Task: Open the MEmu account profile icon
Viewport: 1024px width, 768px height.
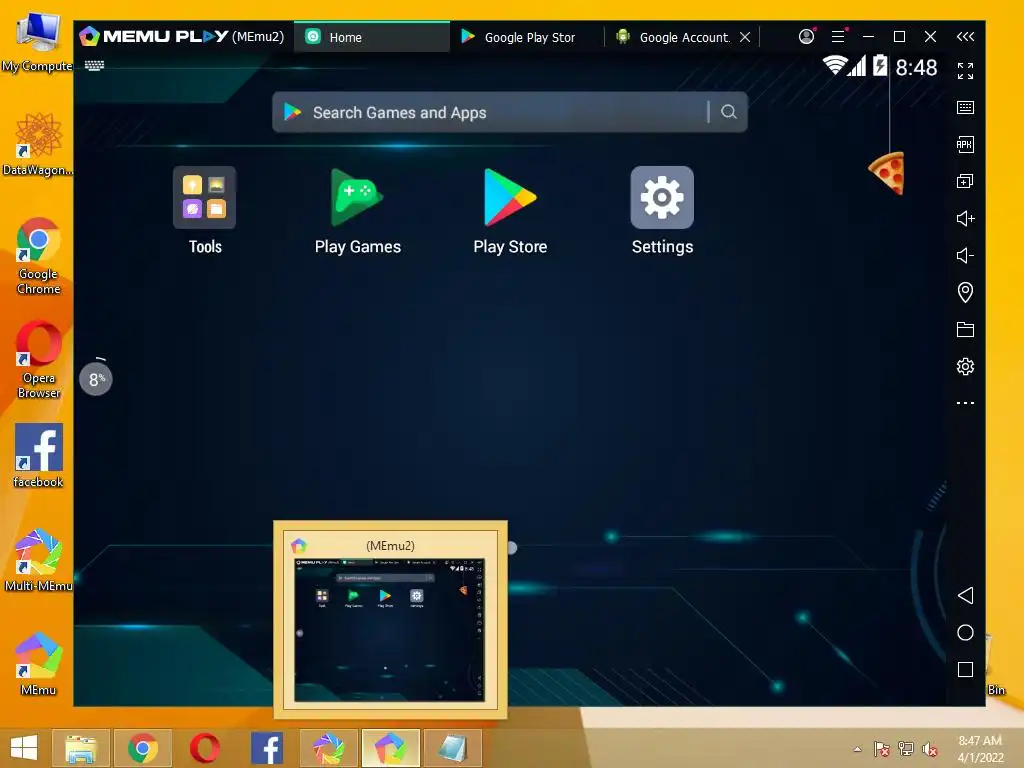Action: point(807,37)
